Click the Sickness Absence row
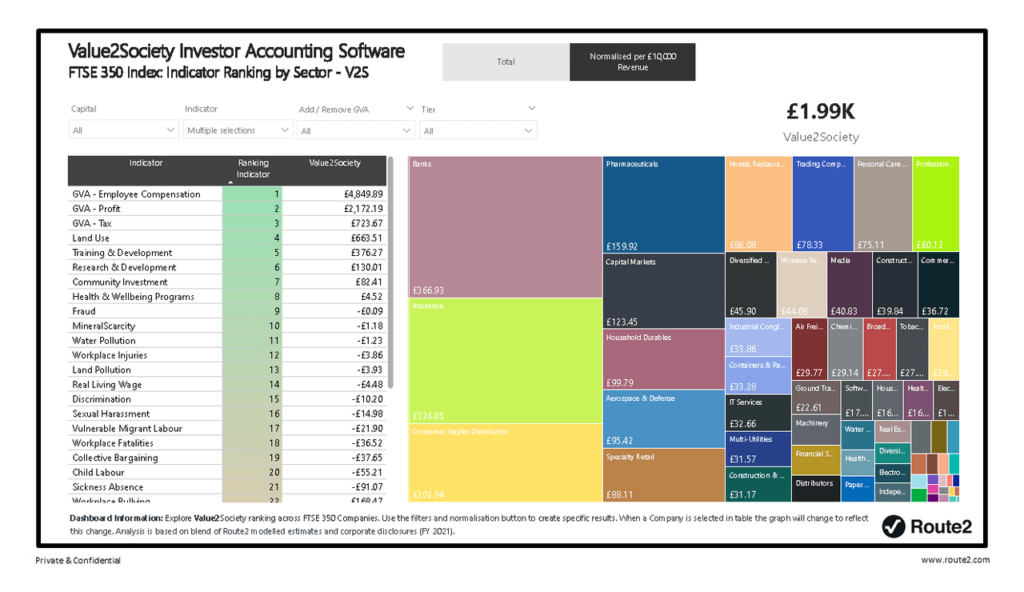Image resolution: width=1024 pixels, height=592 pixels. 227,487
